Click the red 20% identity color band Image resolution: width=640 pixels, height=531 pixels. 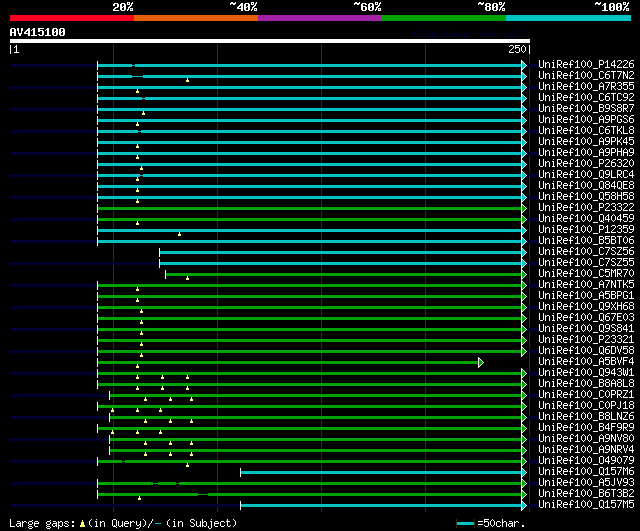72,18
